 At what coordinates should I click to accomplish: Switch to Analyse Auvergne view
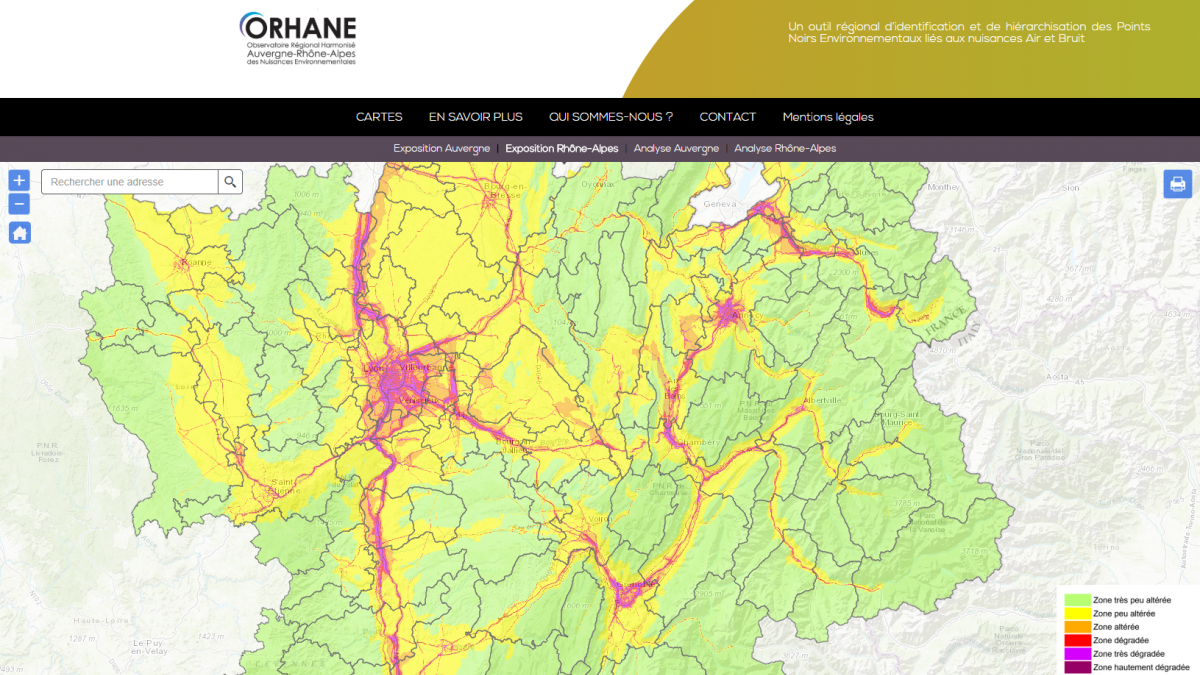click(x=676, y=149)
